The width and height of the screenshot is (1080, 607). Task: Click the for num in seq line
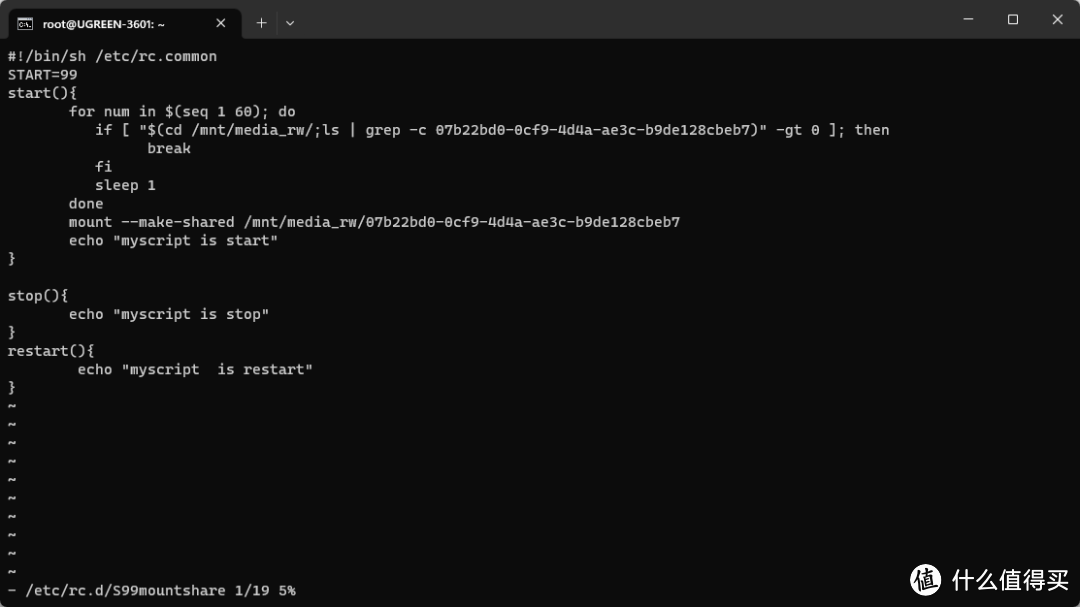[x=182, y=112]
